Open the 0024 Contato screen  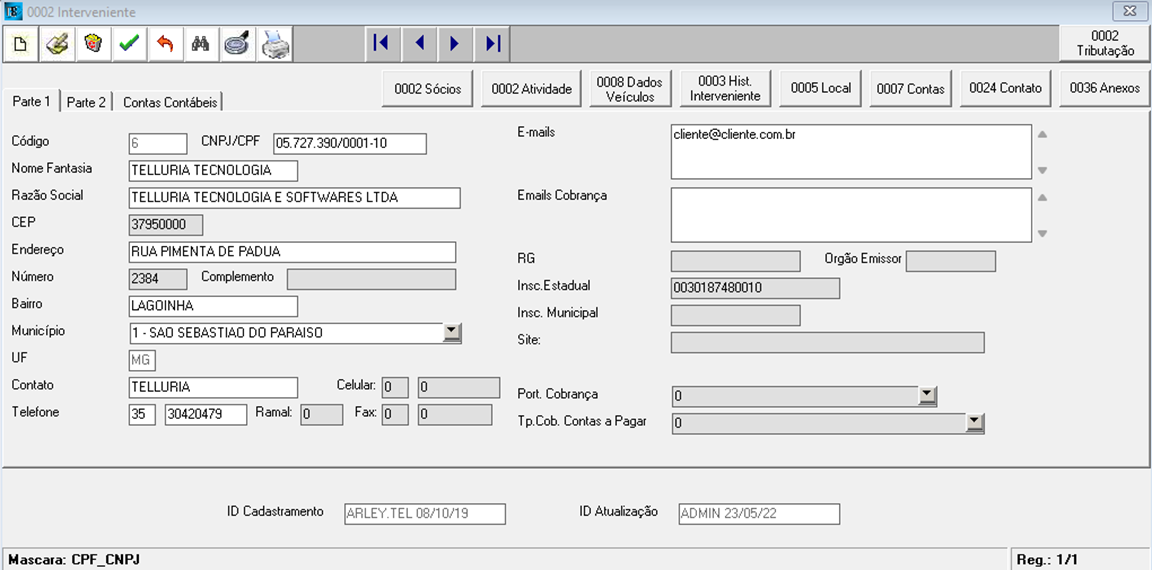pos(1005,89)
